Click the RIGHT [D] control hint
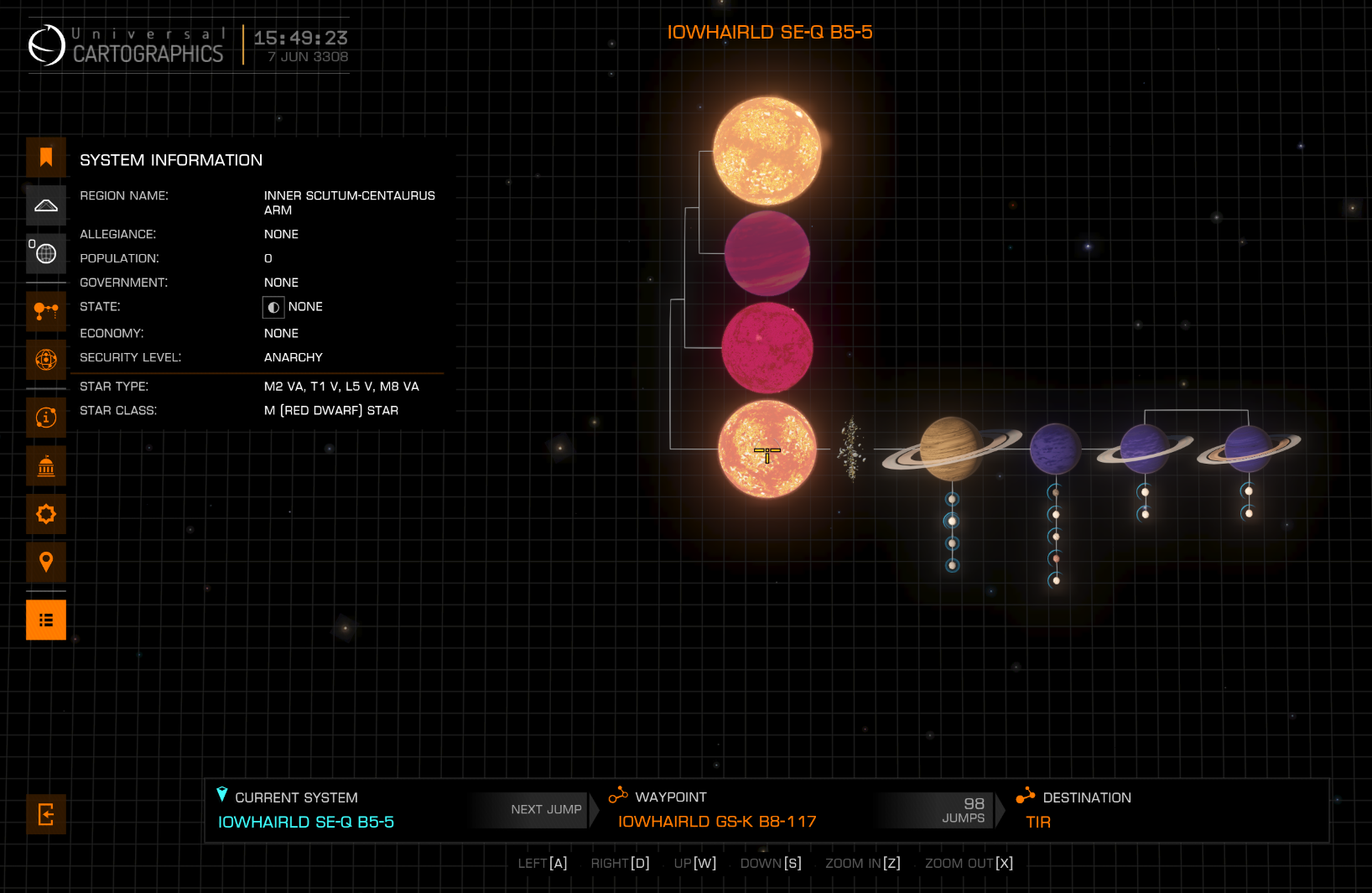This screenshot has width=1372, height=893. tap(620, 863)
